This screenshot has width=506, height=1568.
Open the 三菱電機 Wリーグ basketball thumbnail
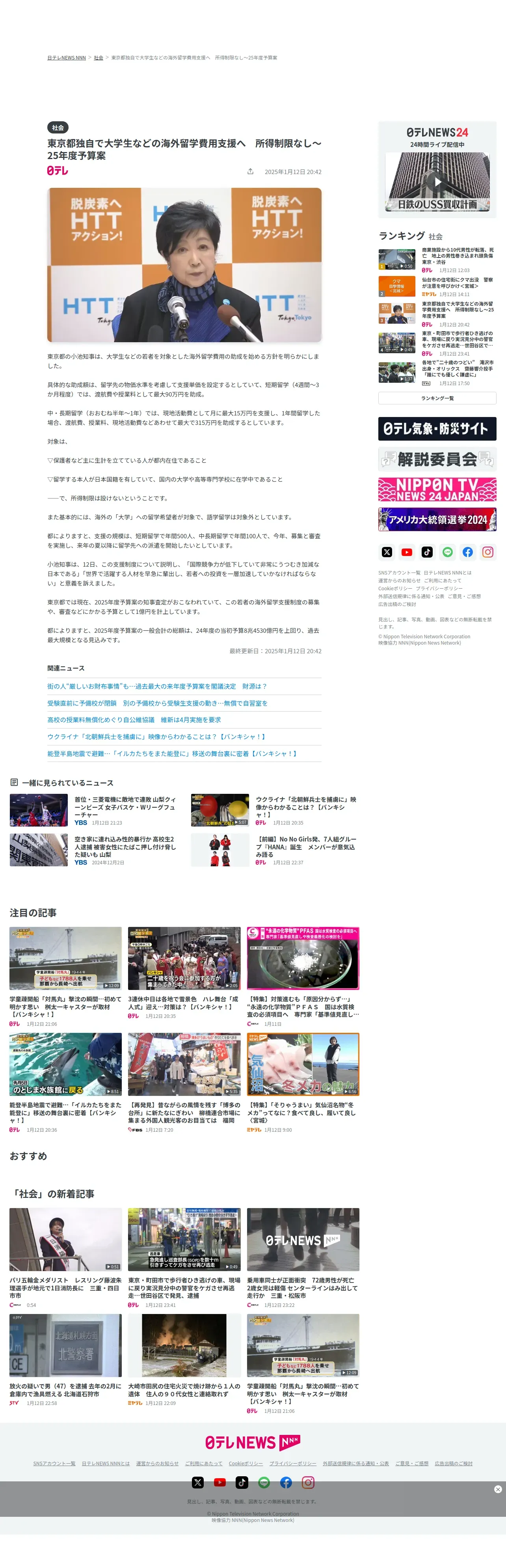pos(38,810)
